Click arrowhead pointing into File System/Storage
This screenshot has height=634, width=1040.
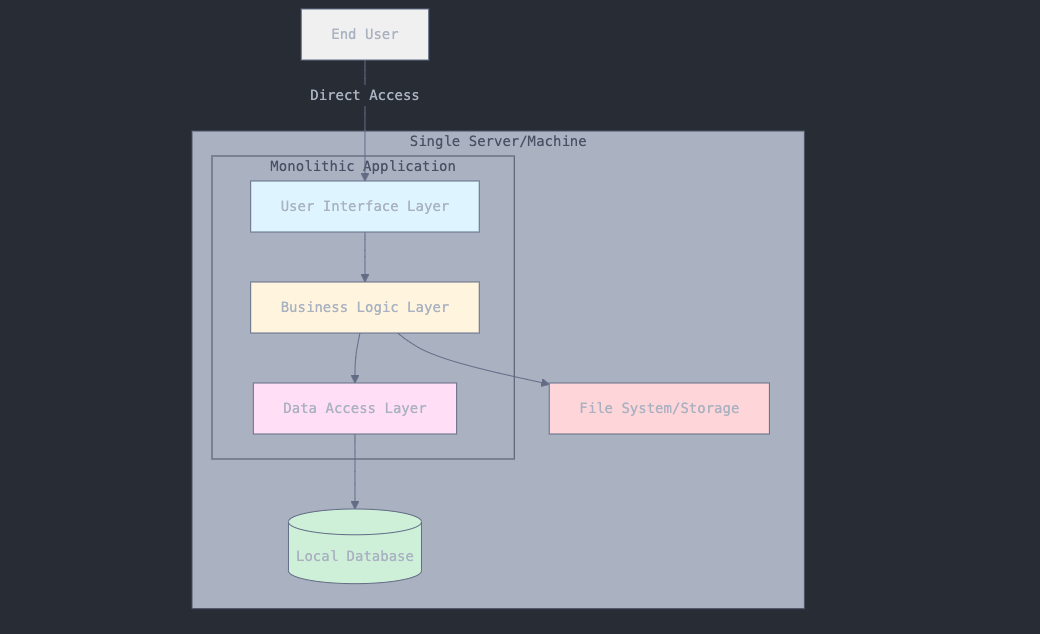coord(544,382)
